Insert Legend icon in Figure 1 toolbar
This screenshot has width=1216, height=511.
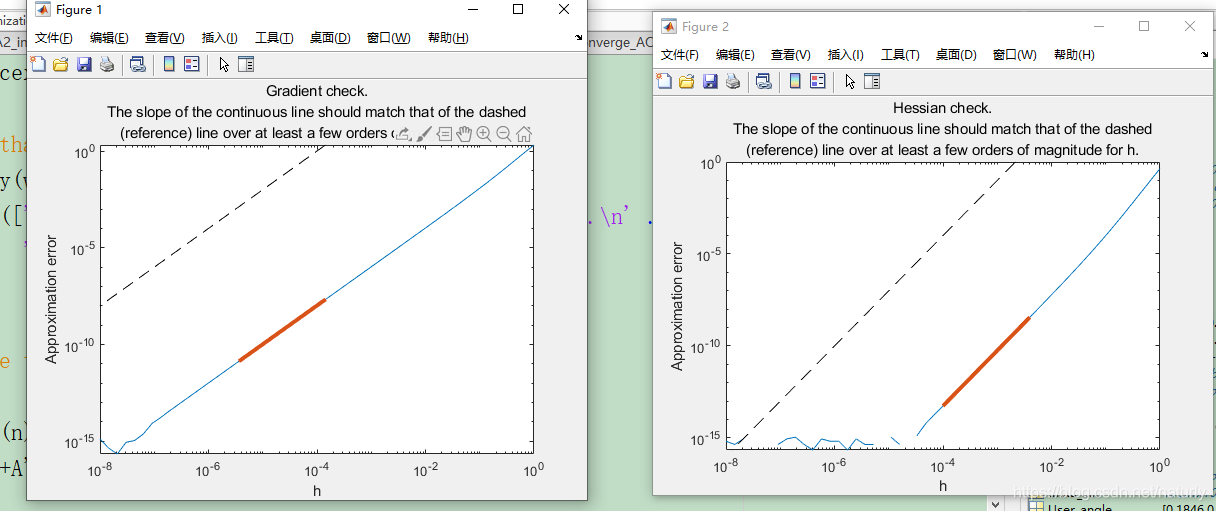tap(191, 65)
